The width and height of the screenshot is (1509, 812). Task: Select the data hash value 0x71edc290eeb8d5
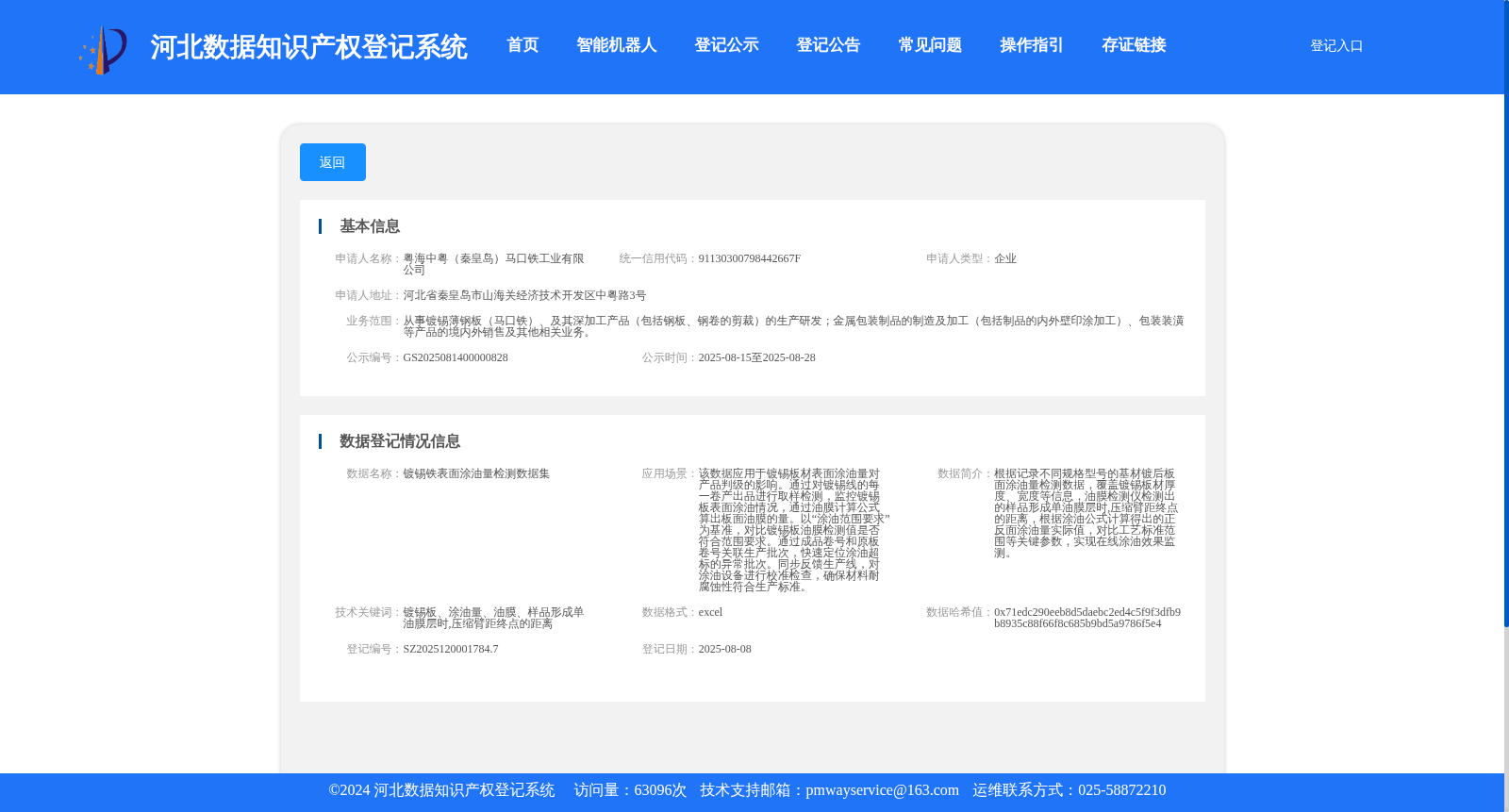(x=1087, y=618)
